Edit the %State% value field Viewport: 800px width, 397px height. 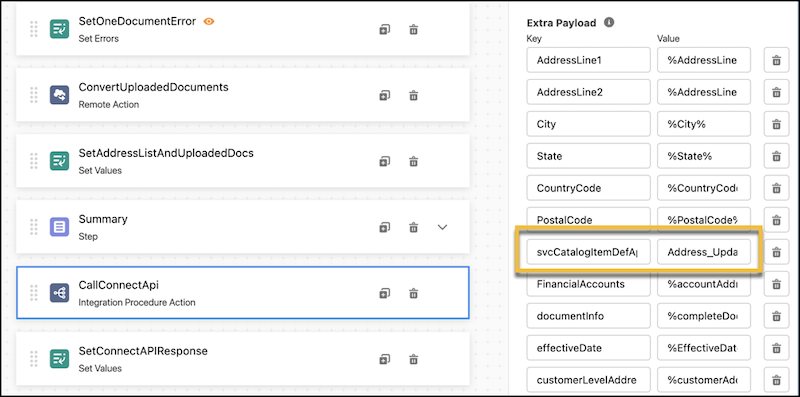[704, 156]
